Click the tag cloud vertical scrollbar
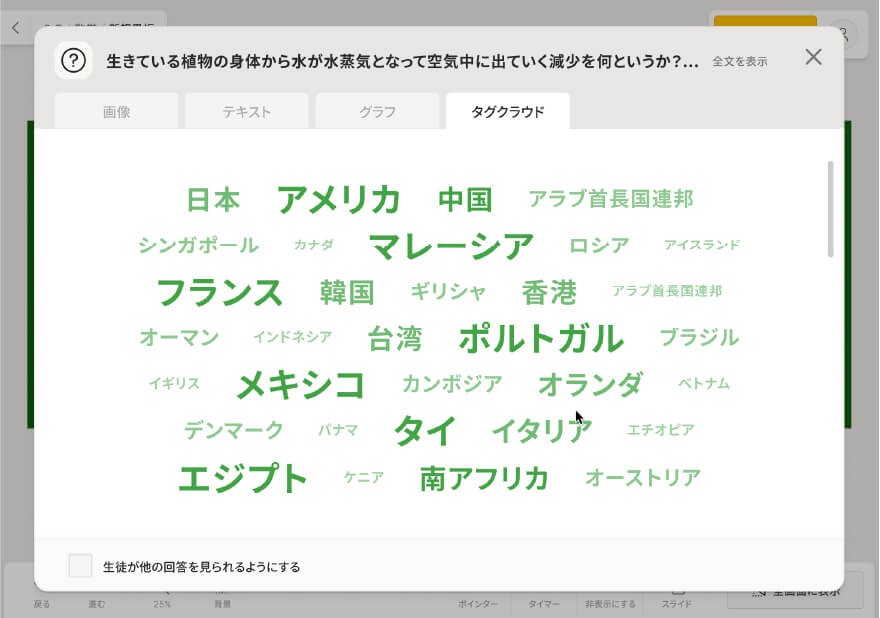The image size is (880, 618). [830, 210]
